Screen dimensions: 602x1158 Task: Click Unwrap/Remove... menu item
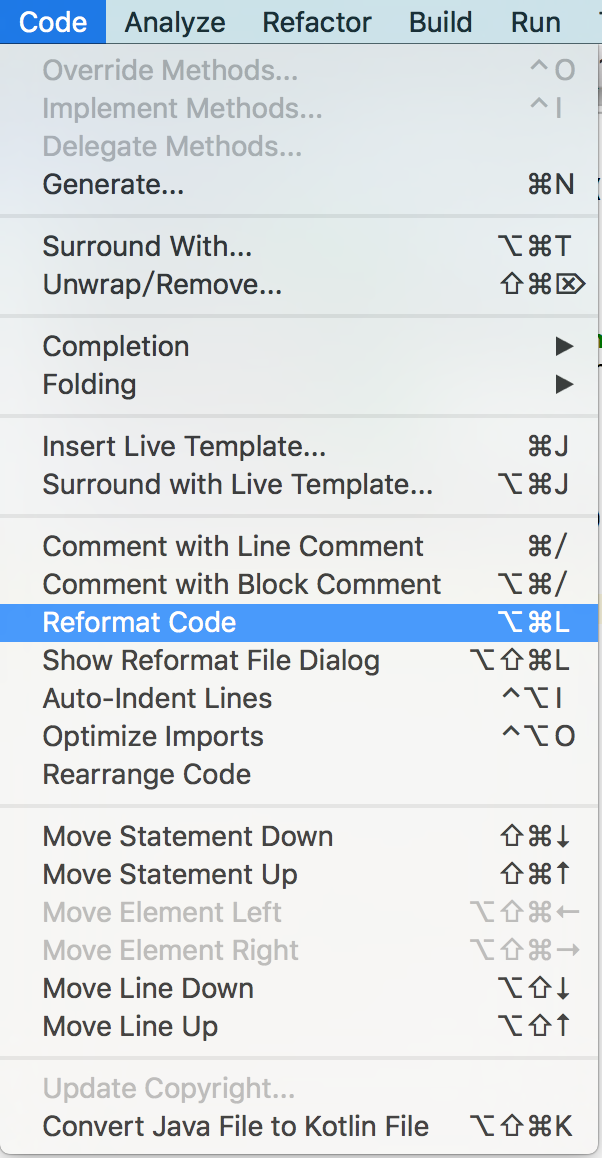(x=162, y=284)
